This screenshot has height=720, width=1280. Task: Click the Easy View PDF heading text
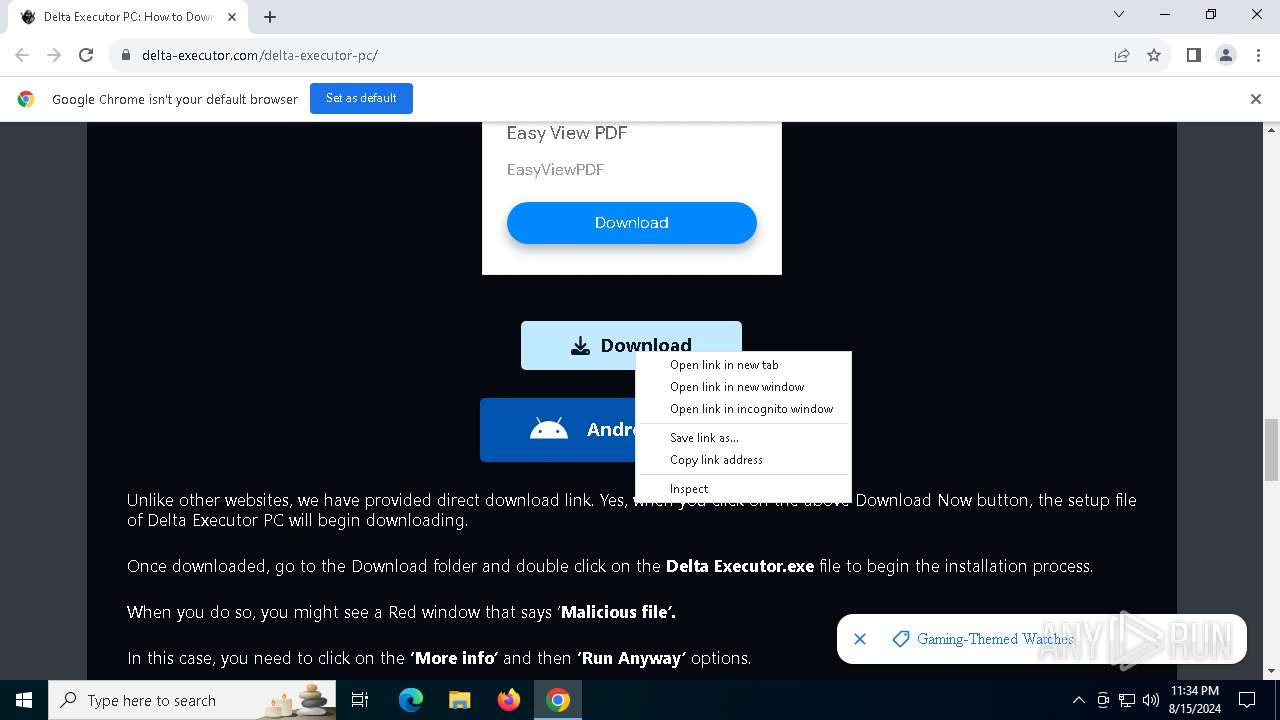pos(567,133)
